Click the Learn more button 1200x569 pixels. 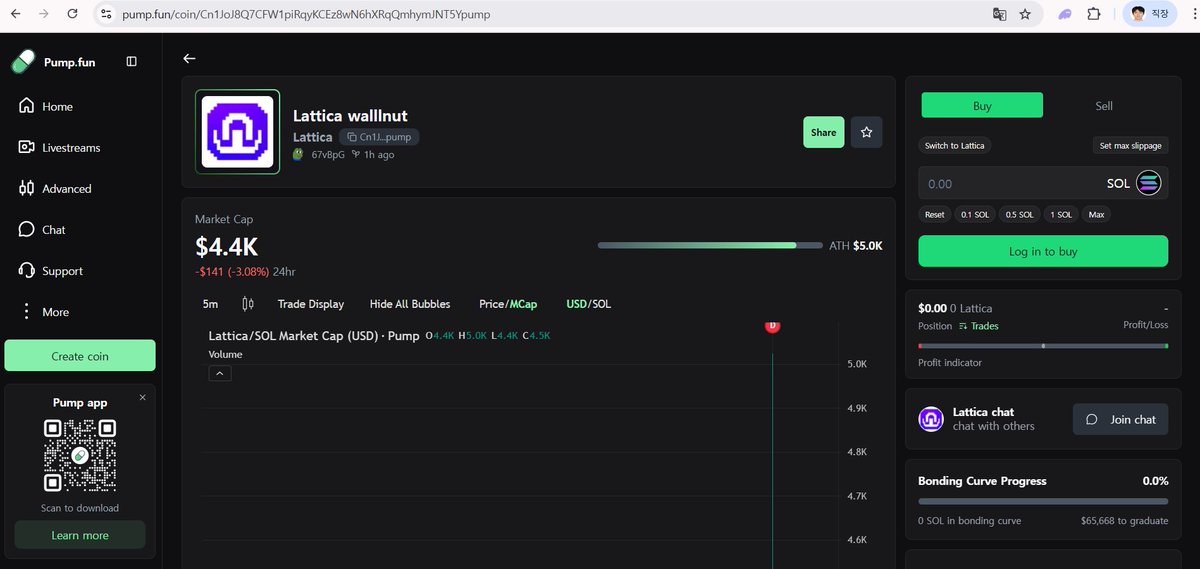(x=80, y=535)
